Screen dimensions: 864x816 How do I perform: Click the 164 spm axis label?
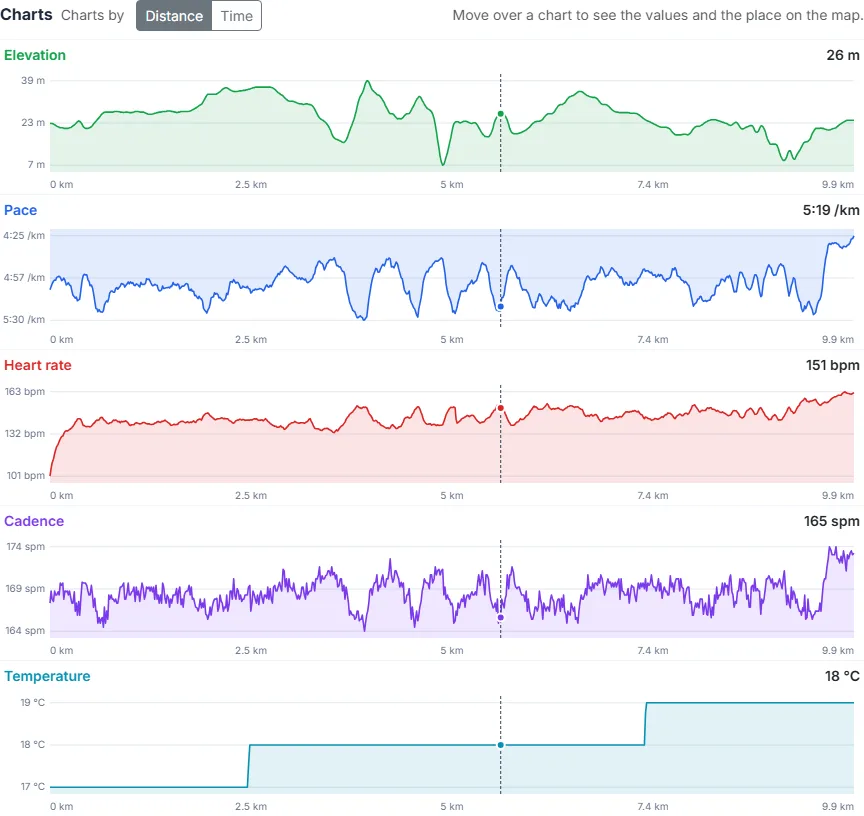[x=25, y=631]
